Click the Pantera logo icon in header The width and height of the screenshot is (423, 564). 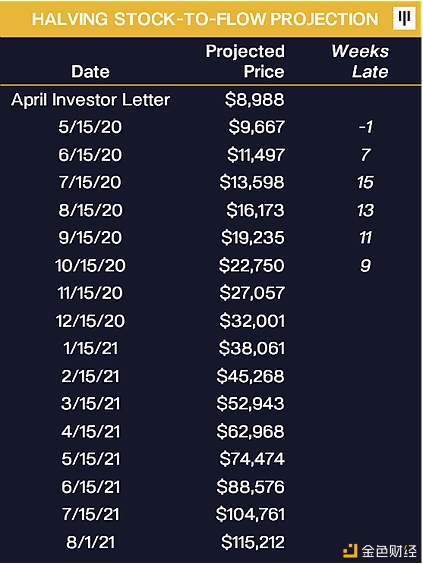click(405, 19)
